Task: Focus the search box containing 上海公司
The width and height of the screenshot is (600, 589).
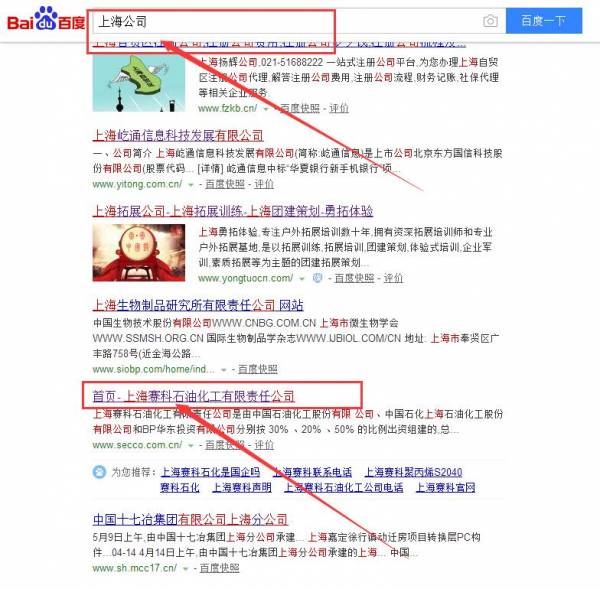Action: pos(287,21)
